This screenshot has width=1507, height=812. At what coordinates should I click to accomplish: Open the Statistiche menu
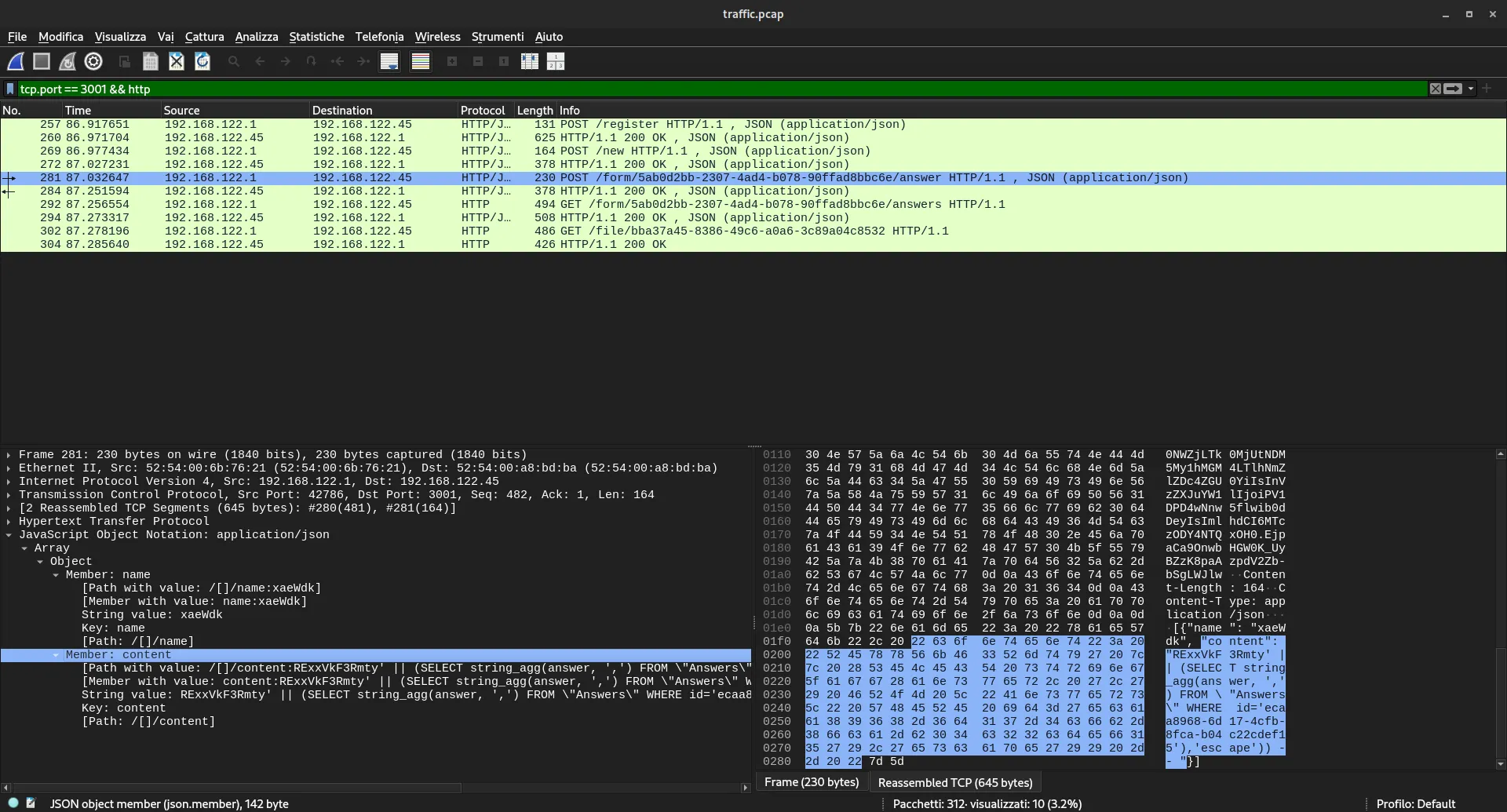click(x=316, y=36)
